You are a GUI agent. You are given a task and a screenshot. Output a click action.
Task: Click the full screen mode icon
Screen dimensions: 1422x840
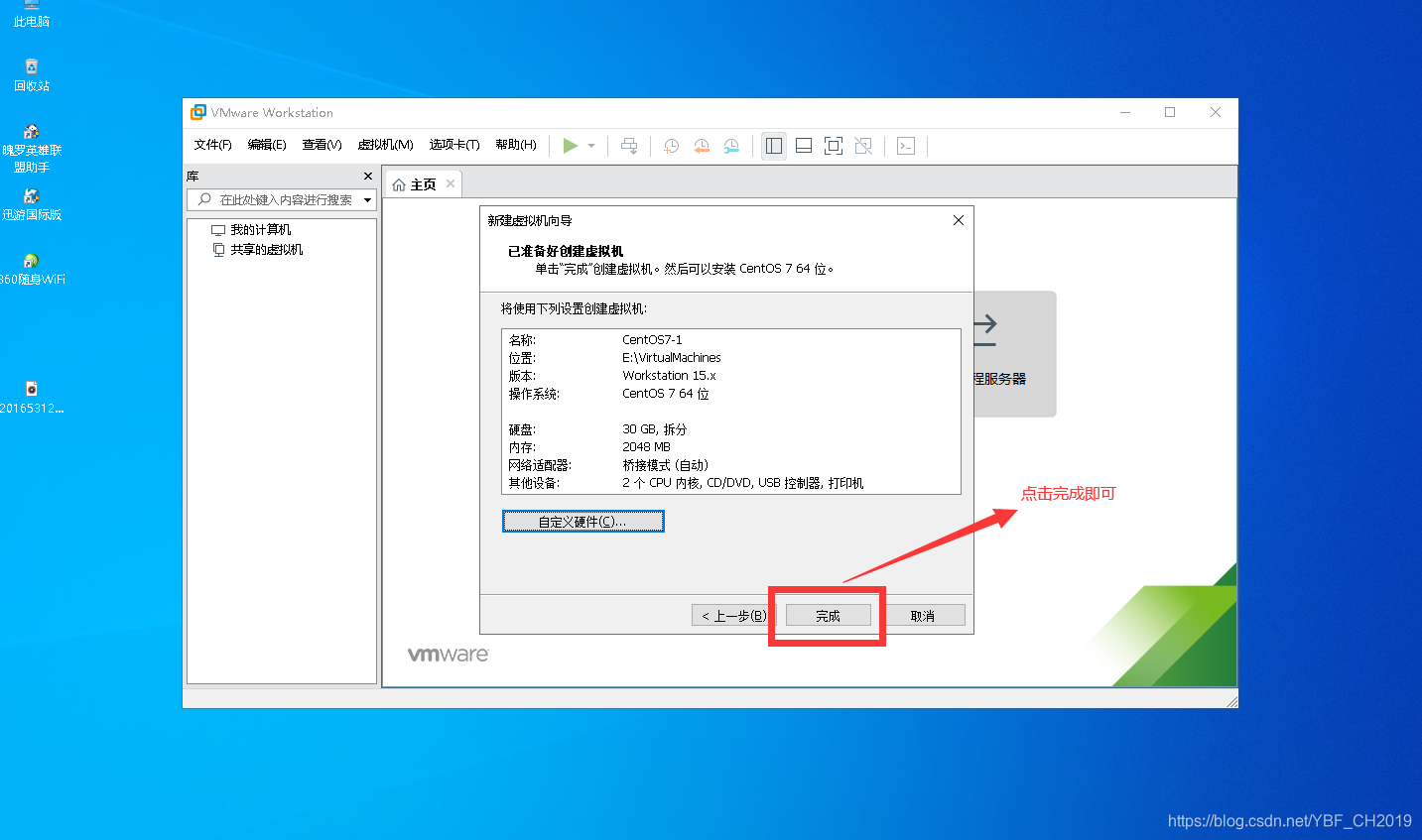[x=834, y=146]
